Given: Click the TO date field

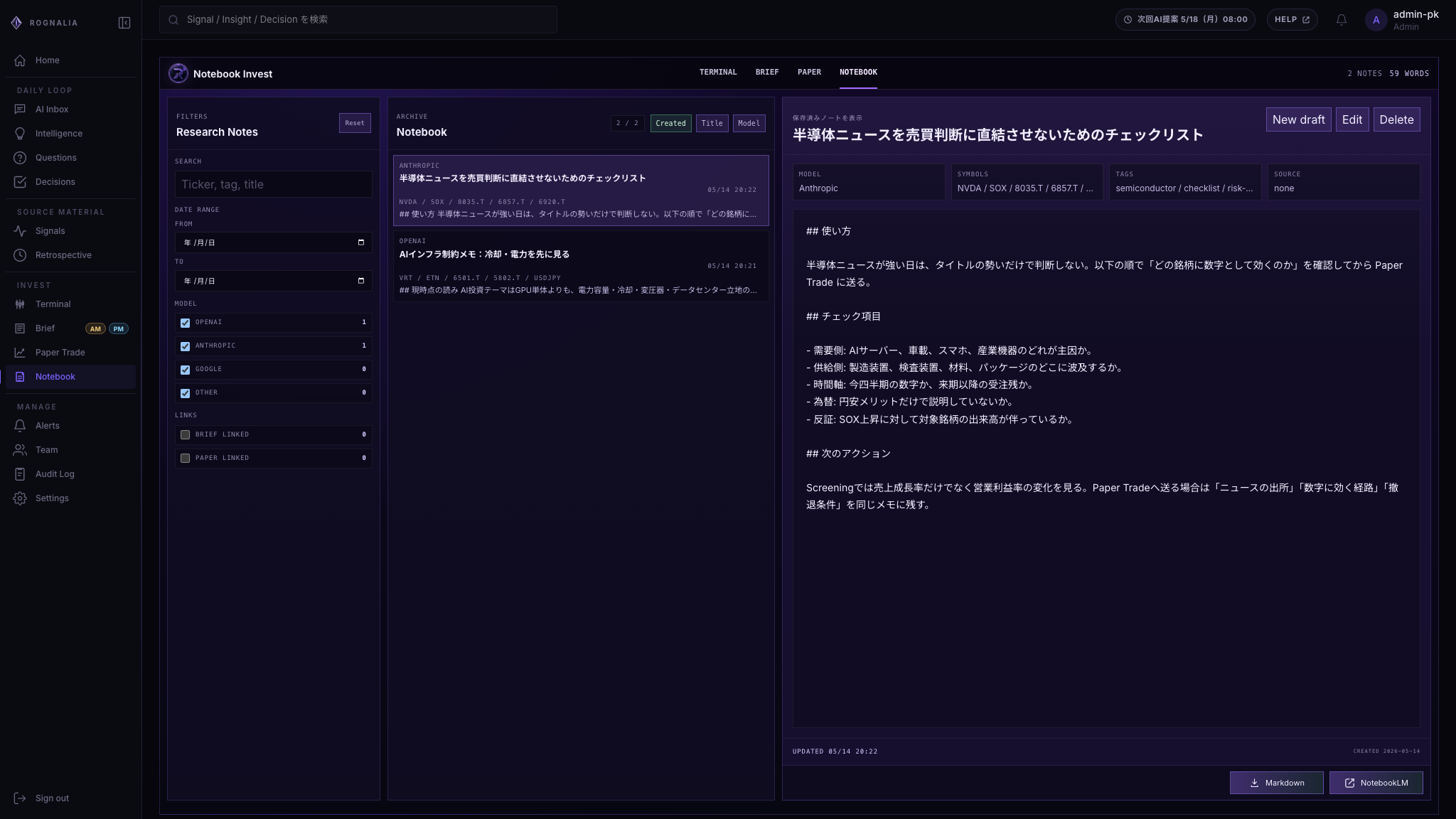Looking at the screenshot, I should 274,281.
